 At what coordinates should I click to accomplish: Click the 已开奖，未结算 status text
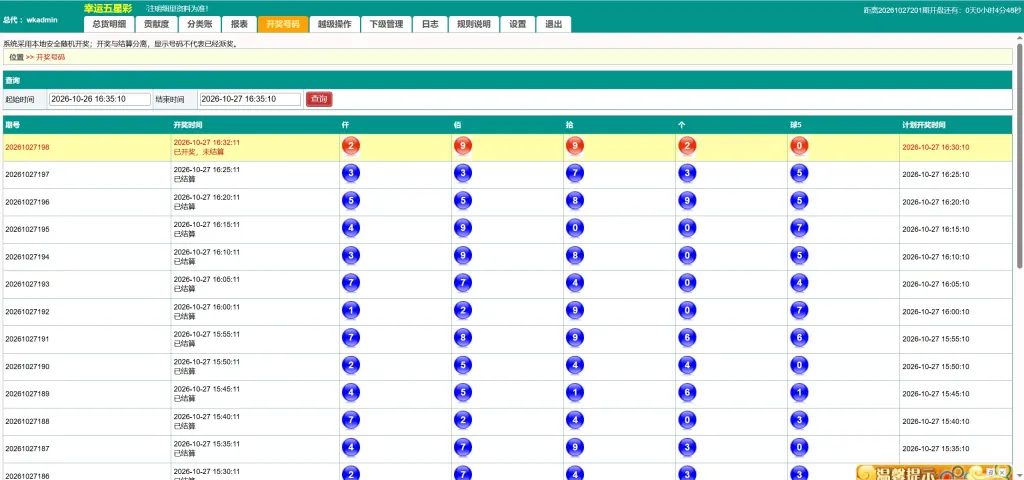tap(199, 152)
